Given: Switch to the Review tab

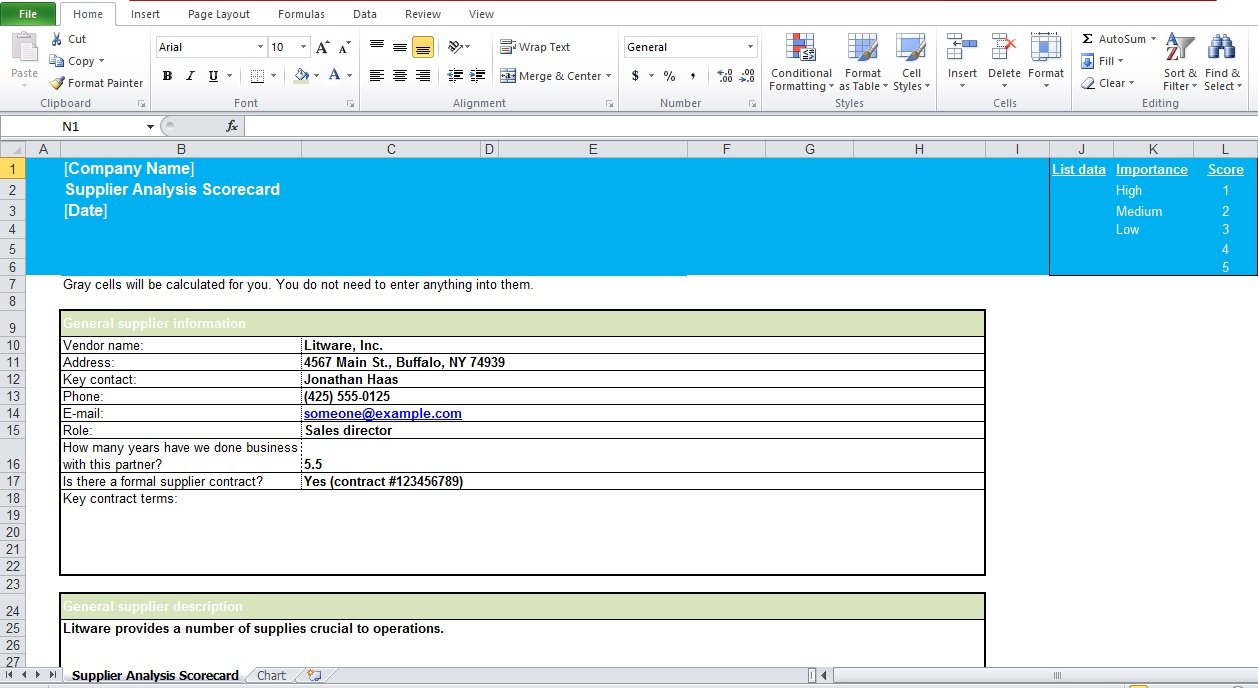Looking at the screenshot, I should click(x=423, y=14).
